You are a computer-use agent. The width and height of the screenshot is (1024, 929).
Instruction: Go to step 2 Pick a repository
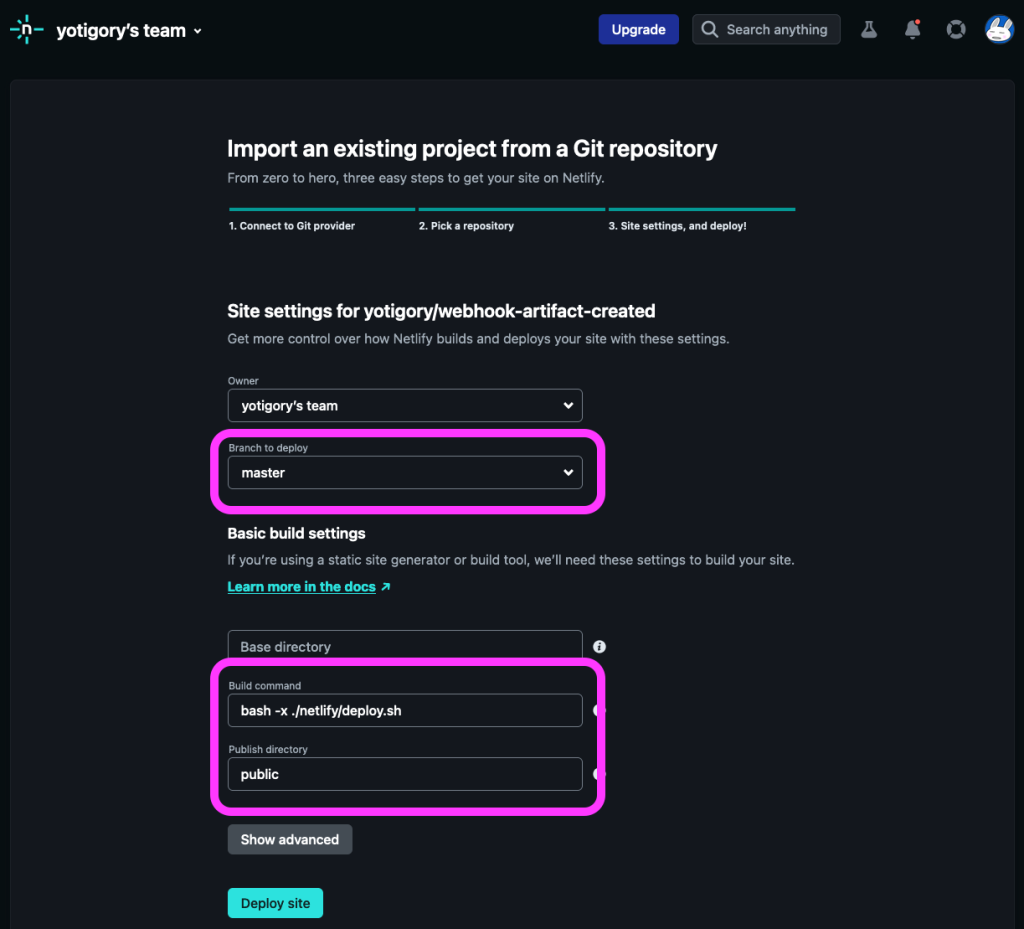tap(466, 226)
